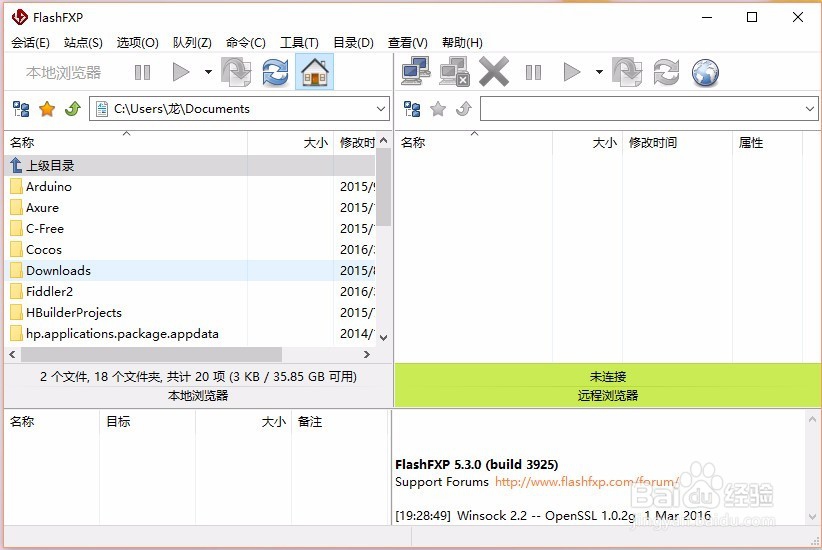Sort local list by 大小 column

pos(290,143)
